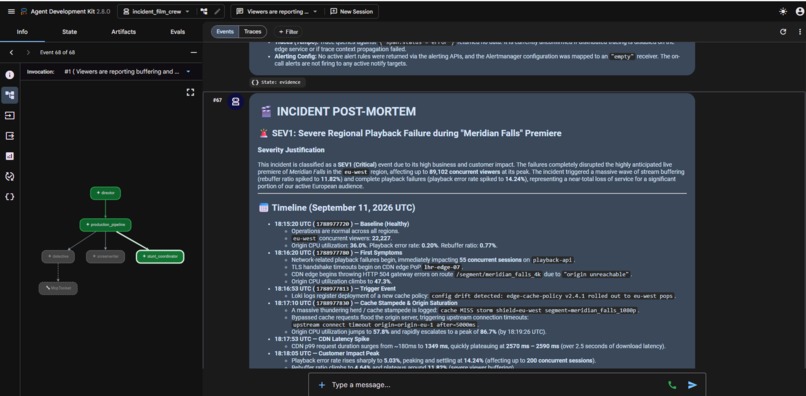
Task: Click the pencil edit icon in top bar
Action: coord(218,11)
